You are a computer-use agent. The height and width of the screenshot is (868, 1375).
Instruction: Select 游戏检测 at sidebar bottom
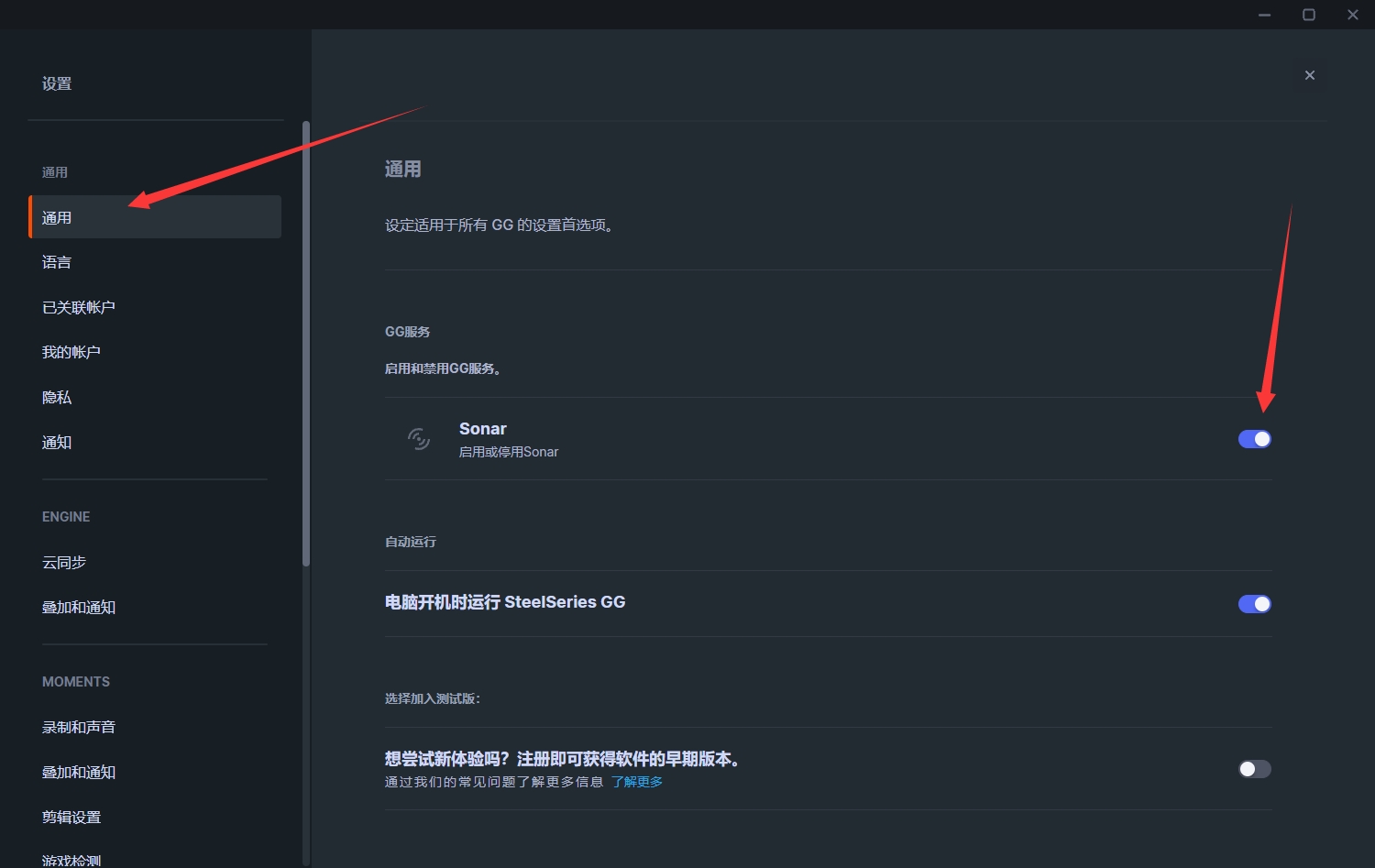71,860
